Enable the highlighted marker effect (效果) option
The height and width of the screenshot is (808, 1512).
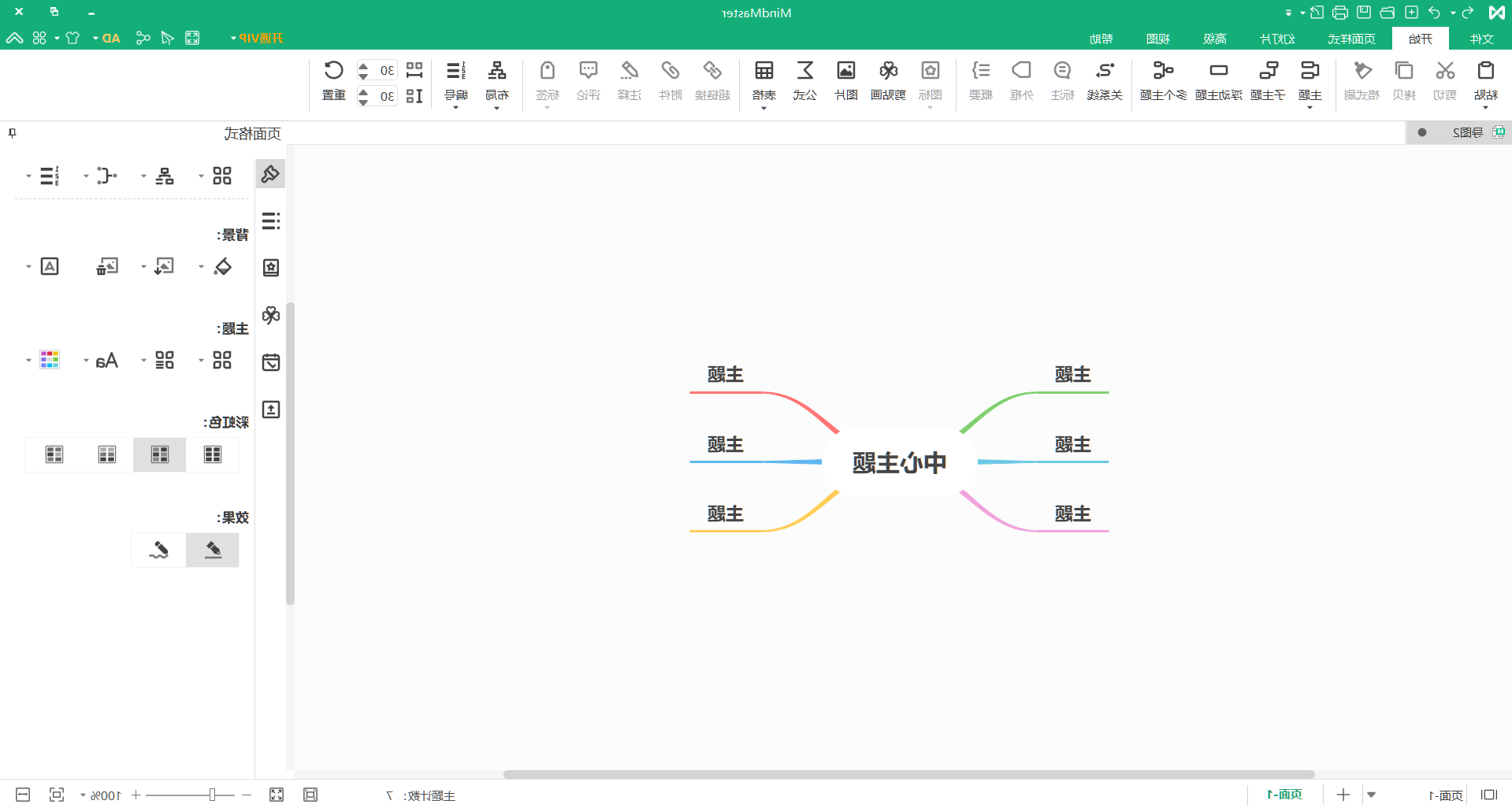pos(212,550)
